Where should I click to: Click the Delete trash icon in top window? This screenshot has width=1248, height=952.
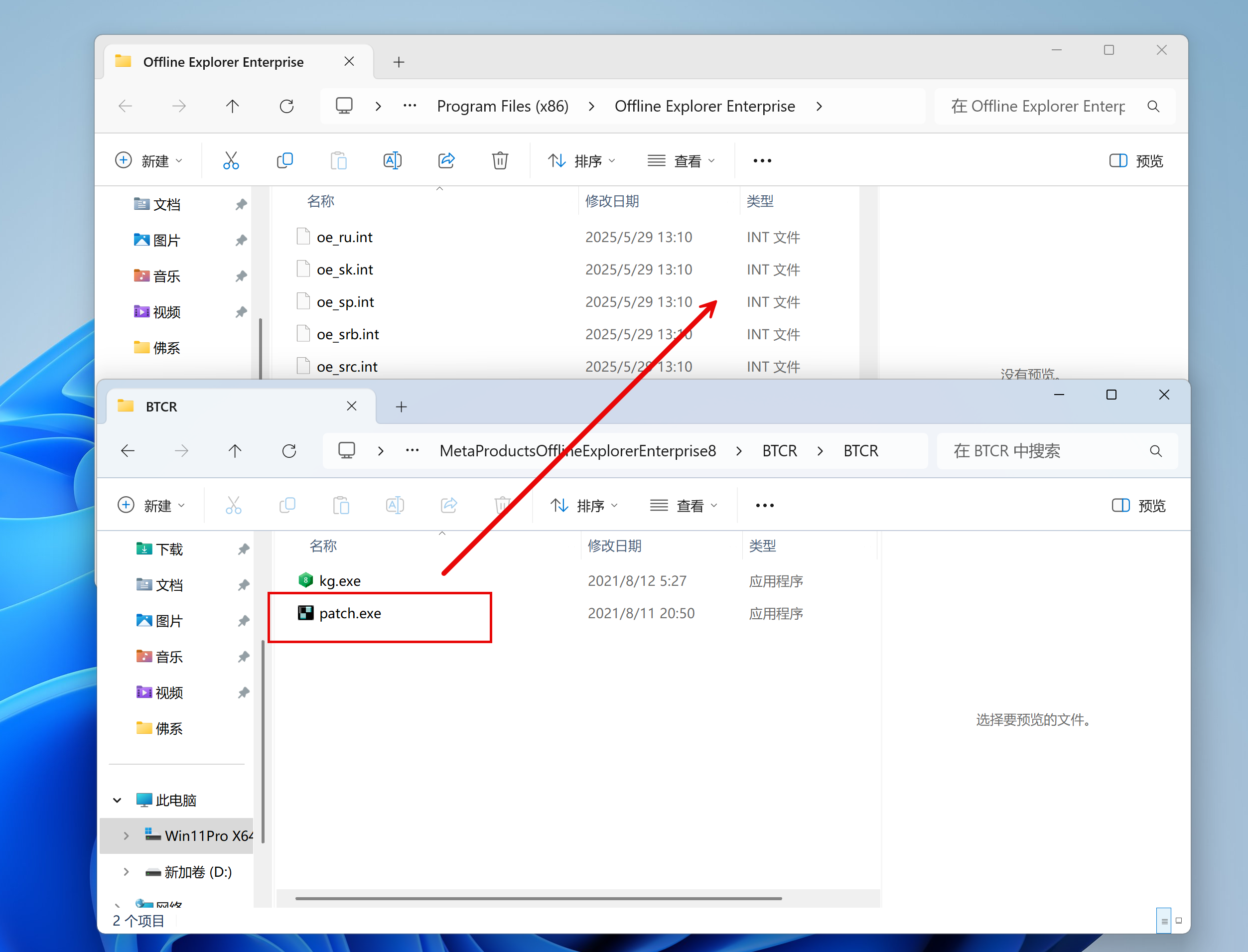pyautogui.click(x=500, y=161)
